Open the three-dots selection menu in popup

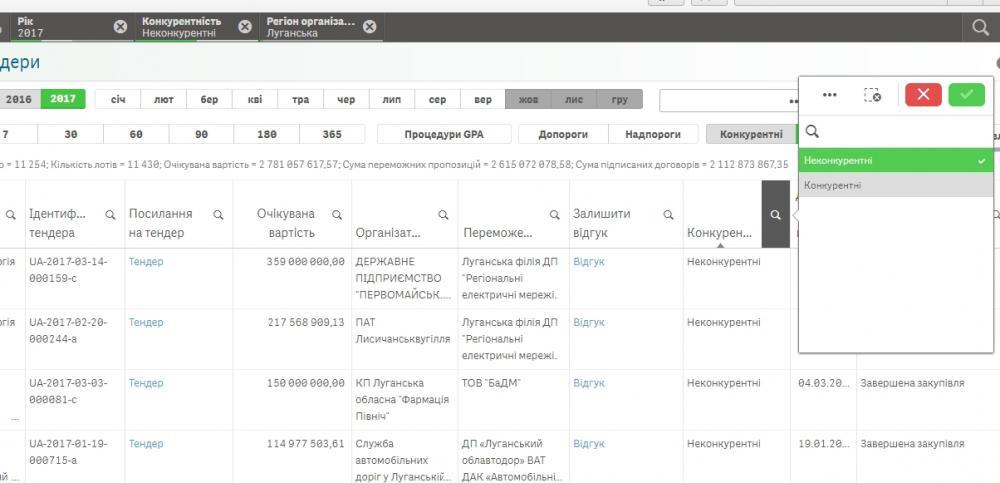(x=829, y=95)
